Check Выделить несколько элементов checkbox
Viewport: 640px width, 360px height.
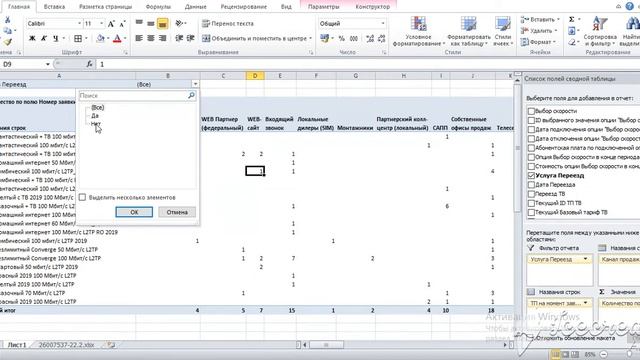click(82, 197)
